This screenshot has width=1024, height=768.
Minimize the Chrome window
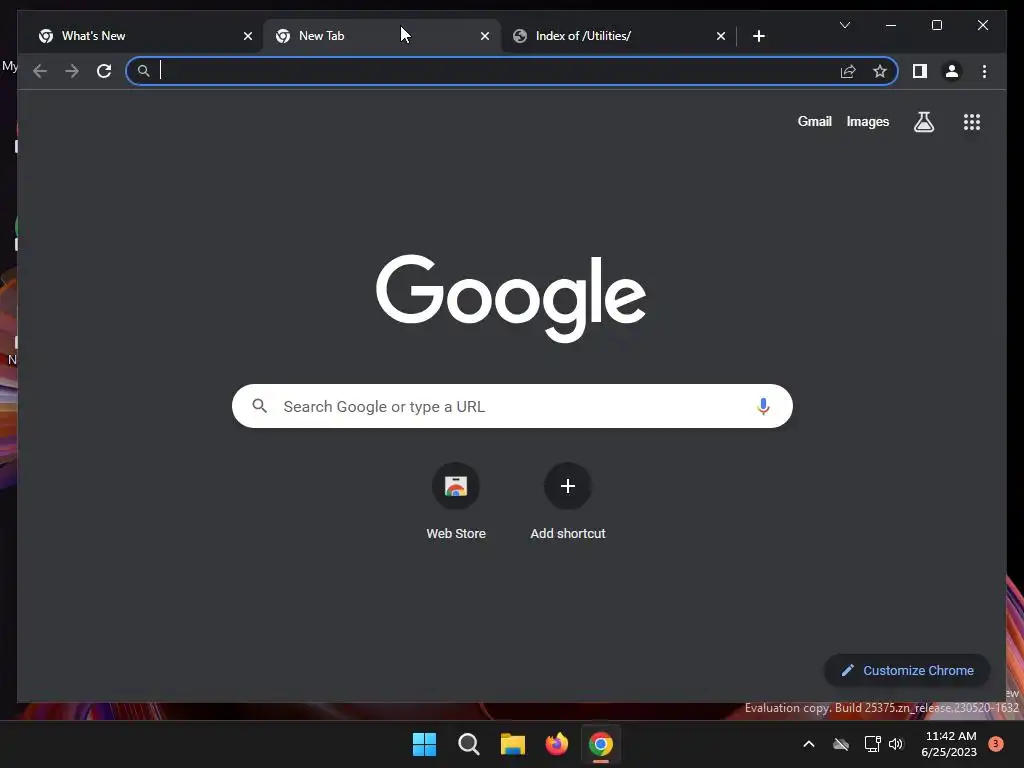[x=891, y=25]
